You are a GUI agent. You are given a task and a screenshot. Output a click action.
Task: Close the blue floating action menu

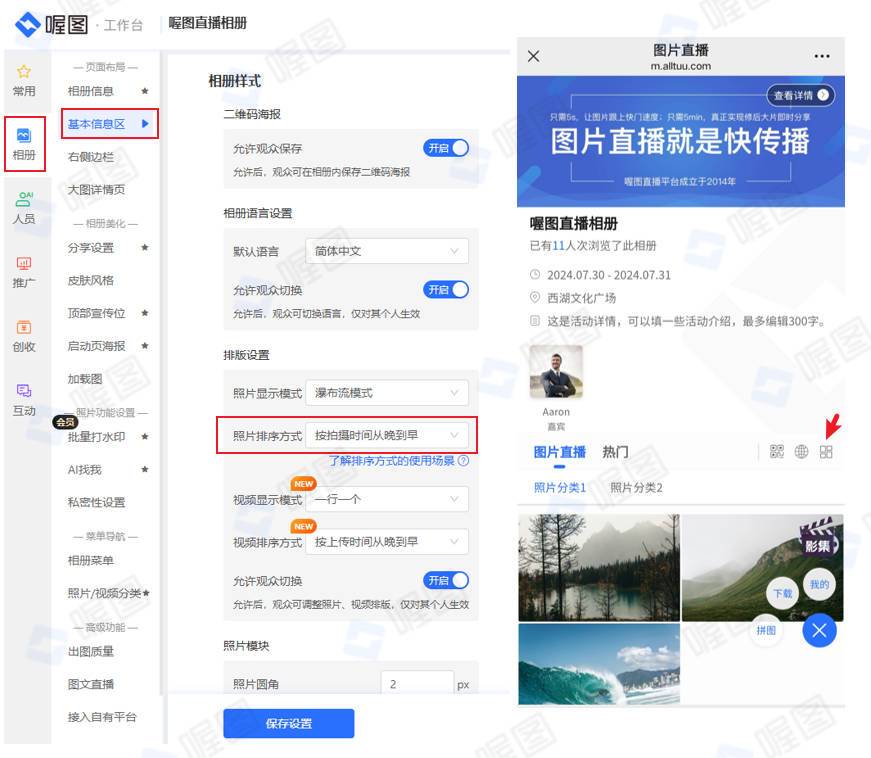pyautogui.click(x=819, y=630)
